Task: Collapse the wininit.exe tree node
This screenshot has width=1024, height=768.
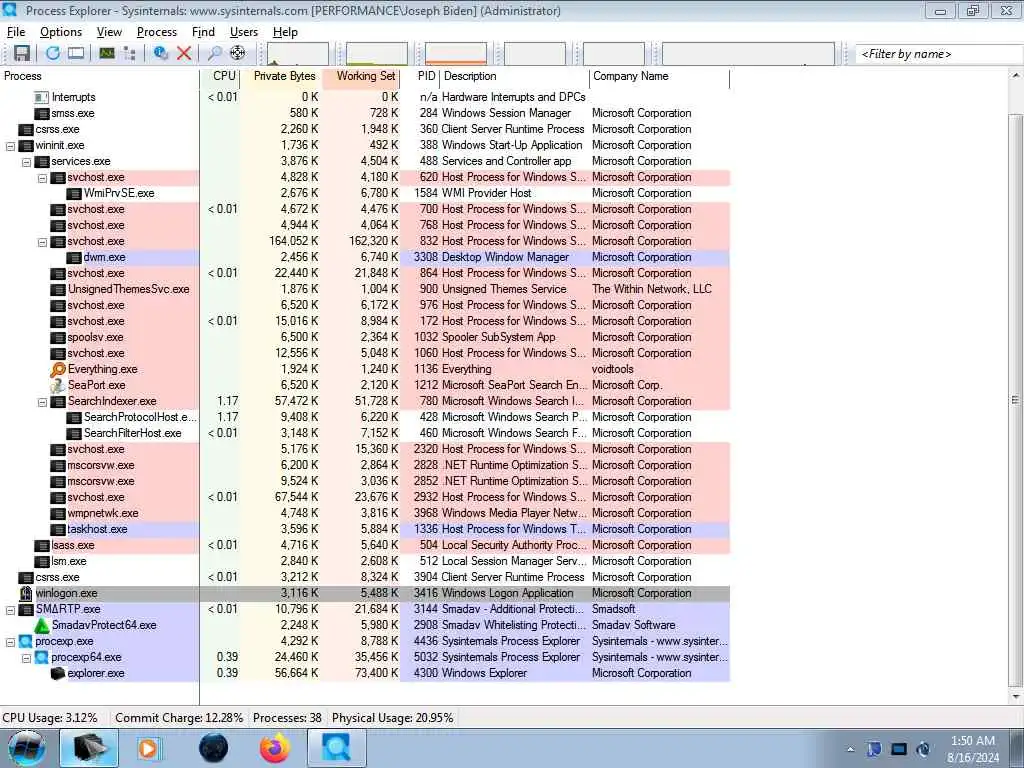Action: click(10, 146)
